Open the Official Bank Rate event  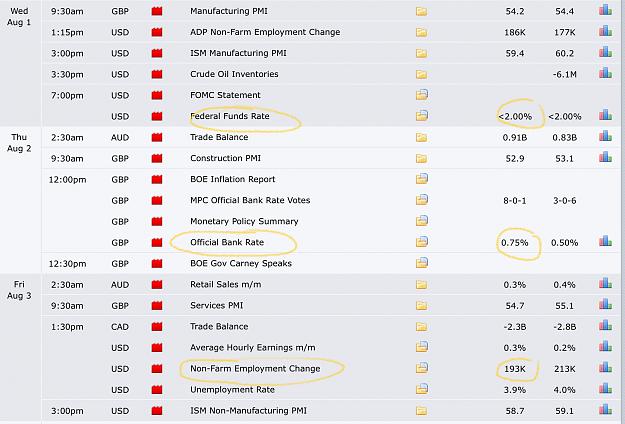[227, 242]
